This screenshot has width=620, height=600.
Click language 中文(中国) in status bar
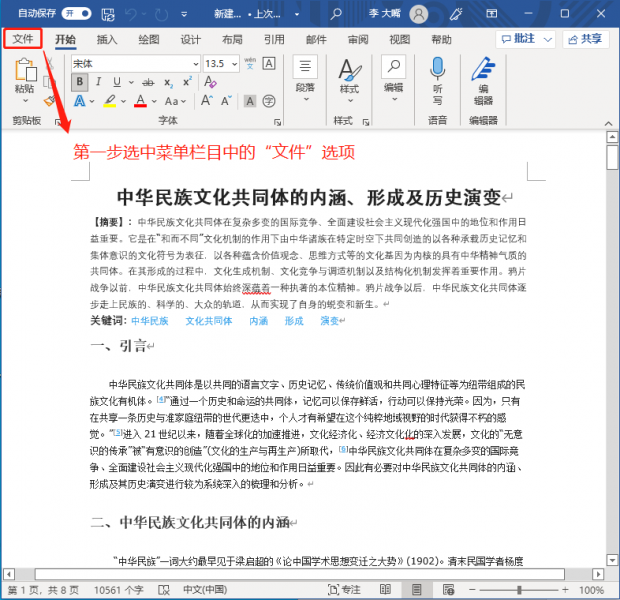click(x=205, y=590)
